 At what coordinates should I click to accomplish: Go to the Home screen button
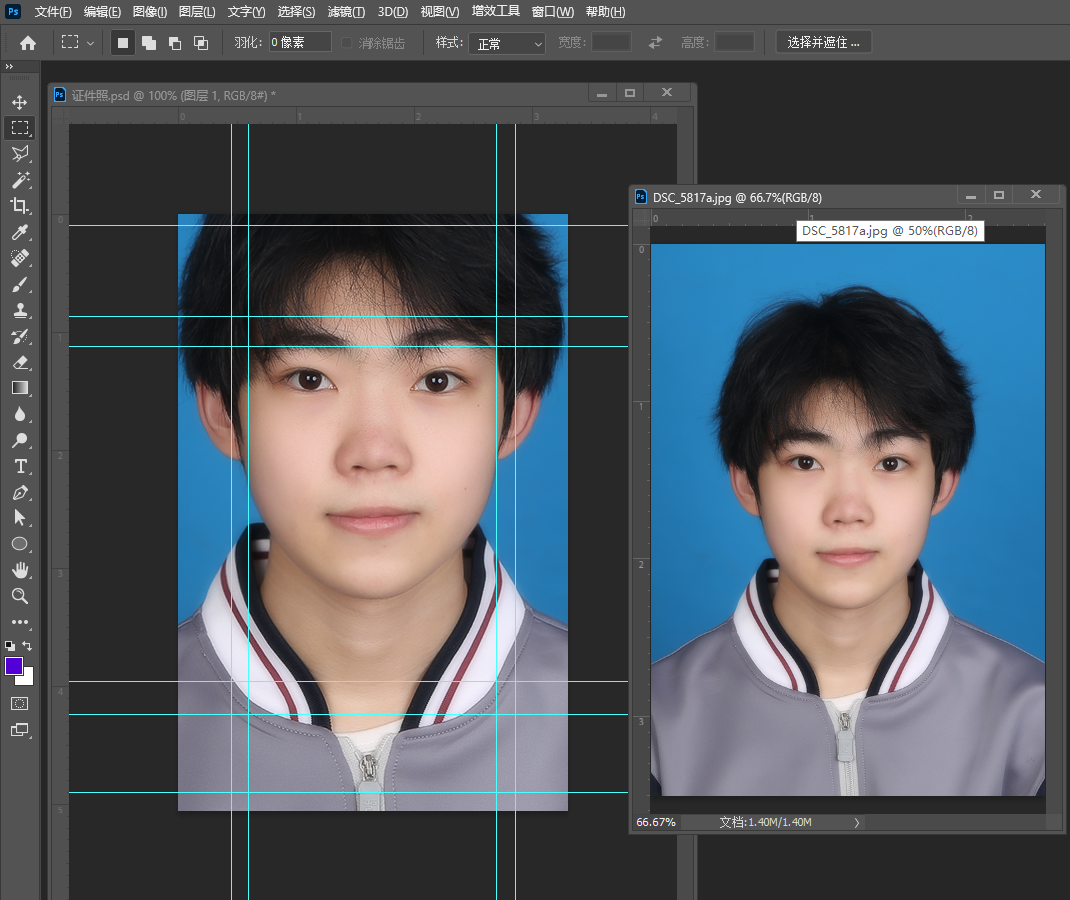[x=28, y=43]
